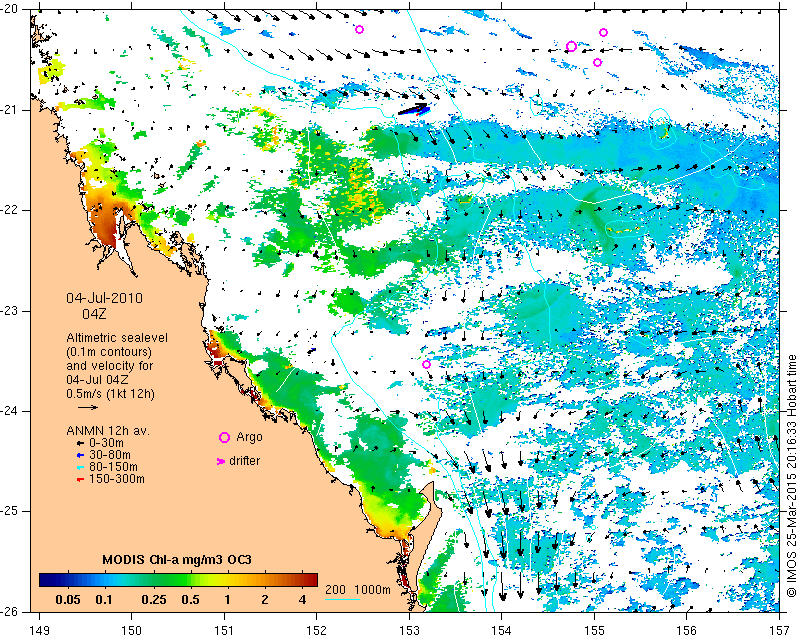Click the longitude axis label 149
This screenshot has width=800, height=640.
[40, 631]
